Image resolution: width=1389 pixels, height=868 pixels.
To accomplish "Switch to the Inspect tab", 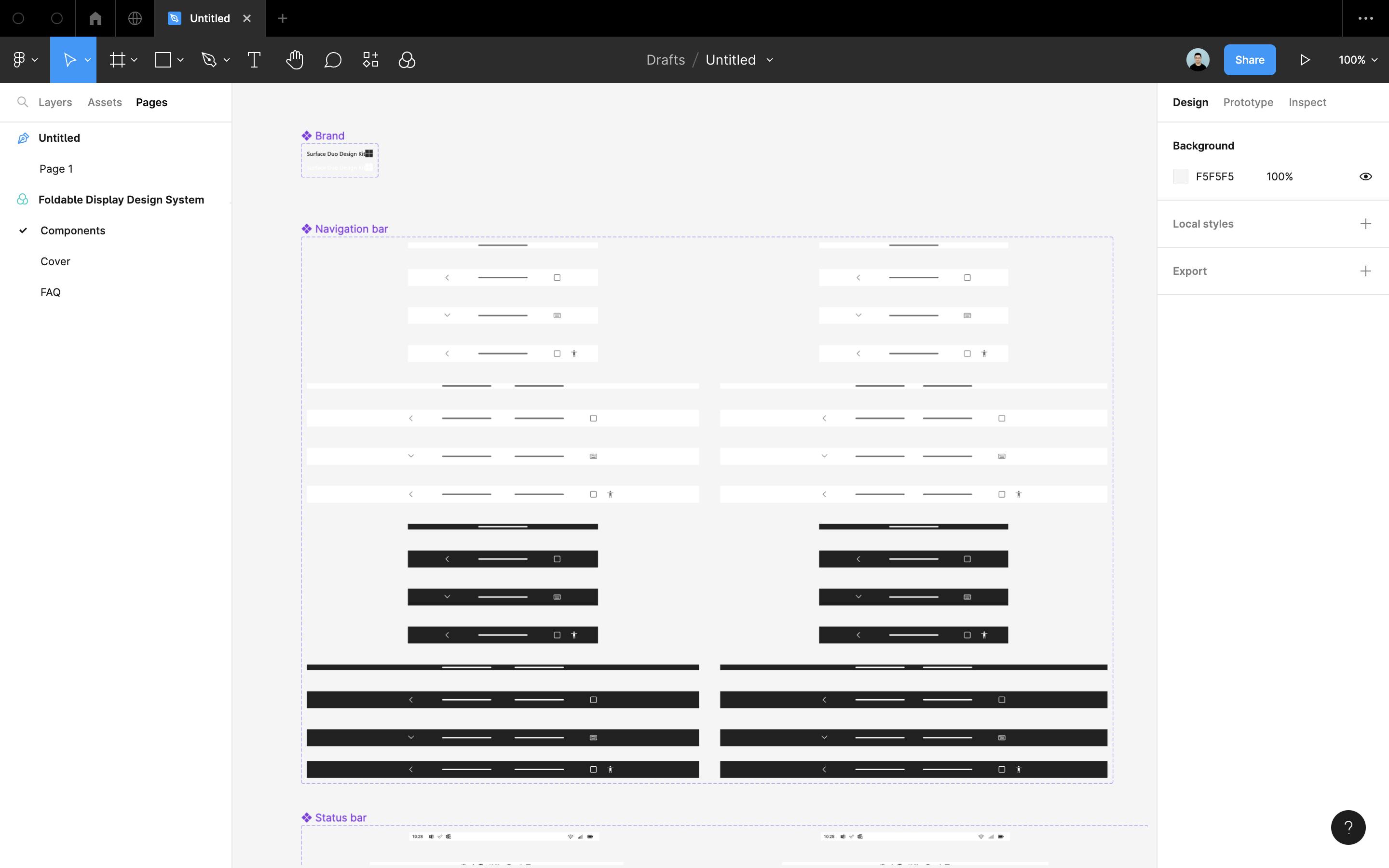I will pyautogui.click(x=1307, y=102).
